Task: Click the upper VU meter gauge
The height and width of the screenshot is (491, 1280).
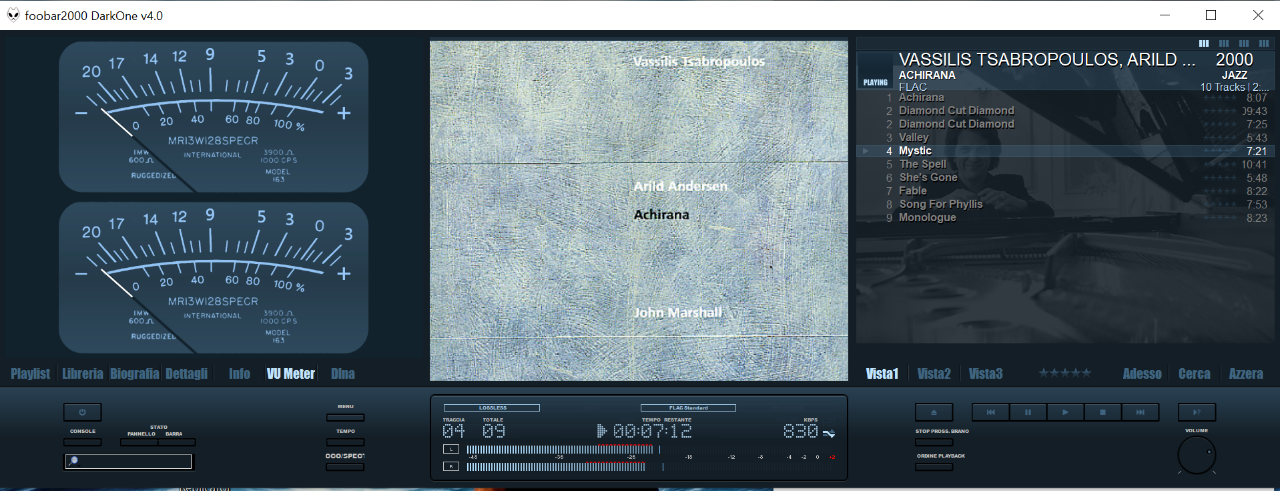Action: pos(214,117)
